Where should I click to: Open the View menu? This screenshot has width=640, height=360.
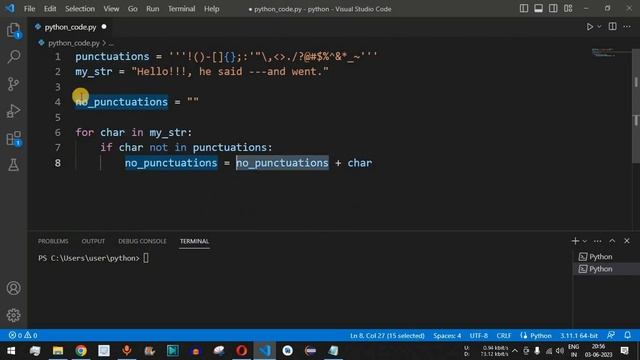pos(111,9)
